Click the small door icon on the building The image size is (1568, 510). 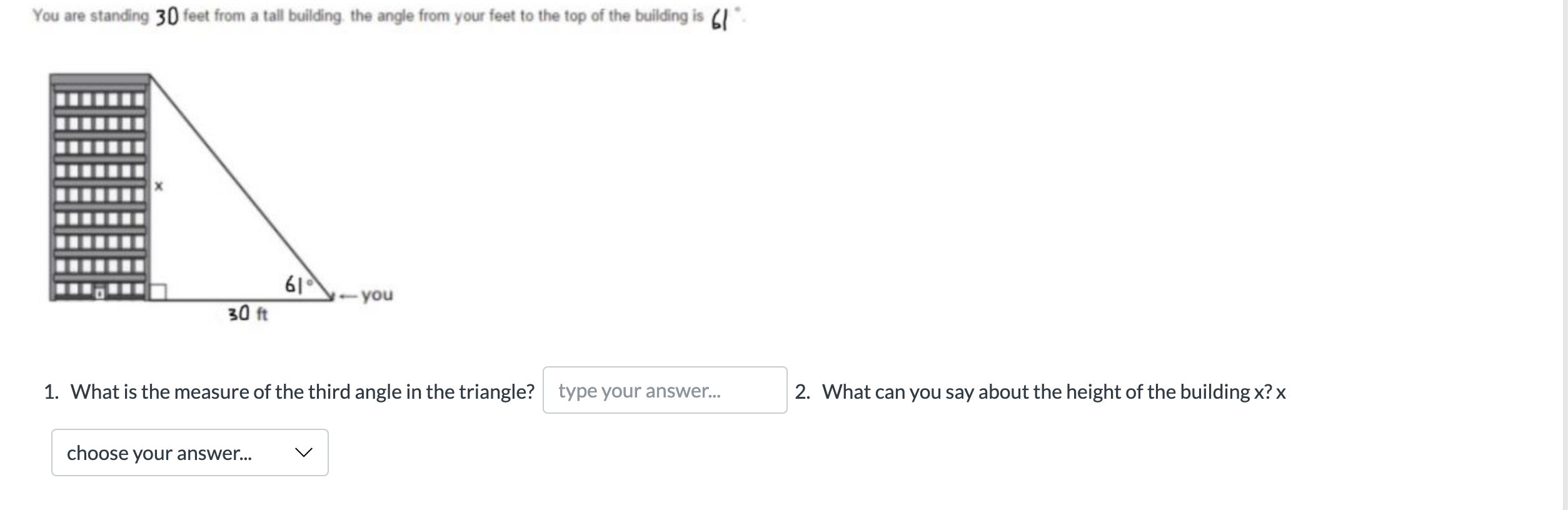(x=100, y=292)
